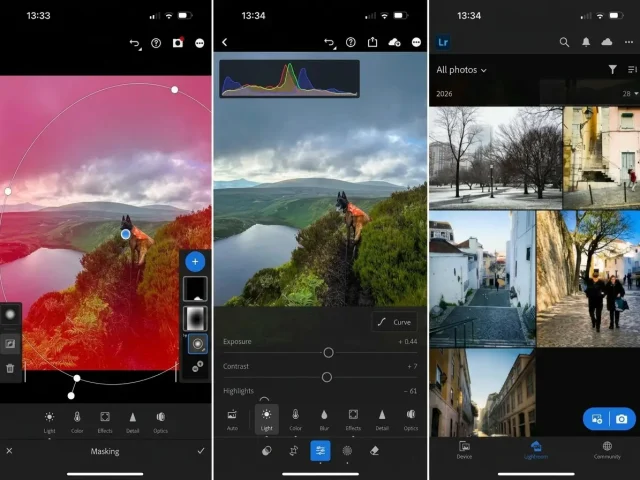Tap the mask intersect dots icon
The height and width of the screenshot is (480, 640).
[197, 366]
